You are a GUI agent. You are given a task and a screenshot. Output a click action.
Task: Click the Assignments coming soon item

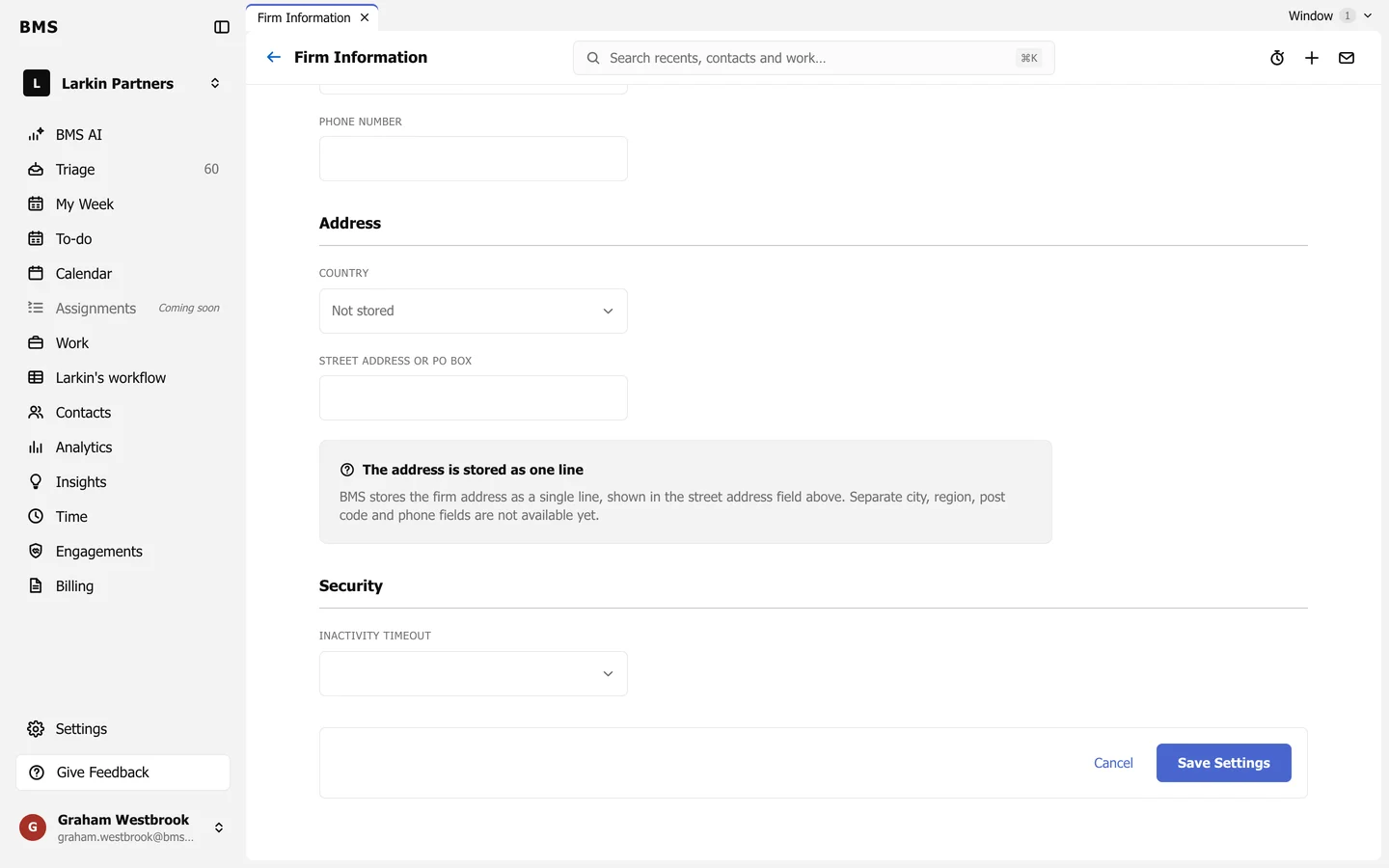tap(123, 309)
